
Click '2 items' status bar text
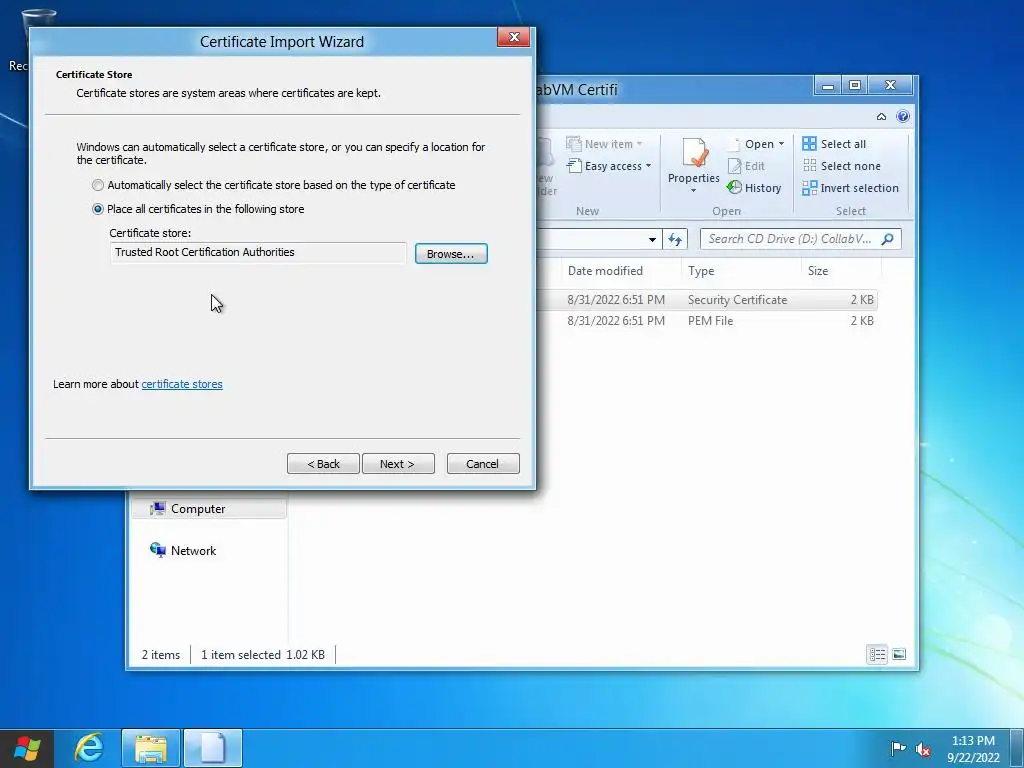click(161, 654)
